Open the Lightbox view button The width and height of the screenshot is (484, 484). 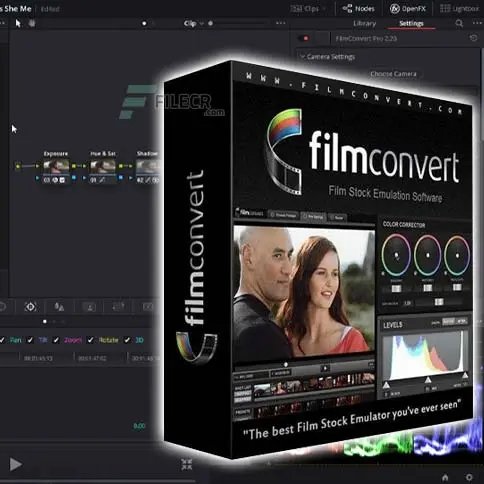pos(459,9)
